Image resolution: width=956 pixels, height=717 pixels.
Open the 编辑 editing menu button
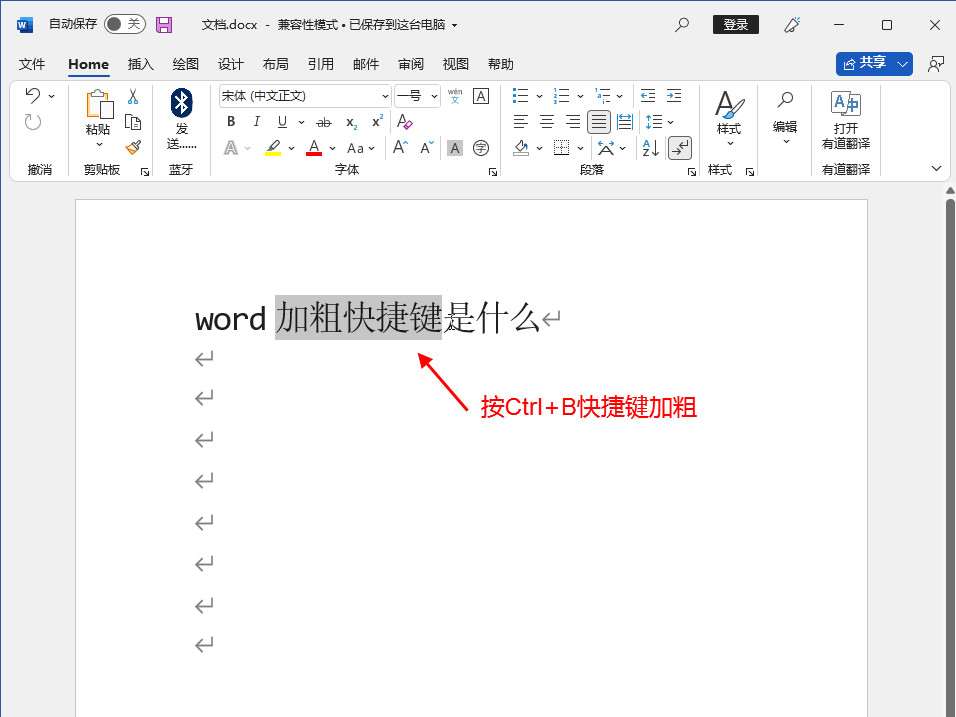click(785, 118)
